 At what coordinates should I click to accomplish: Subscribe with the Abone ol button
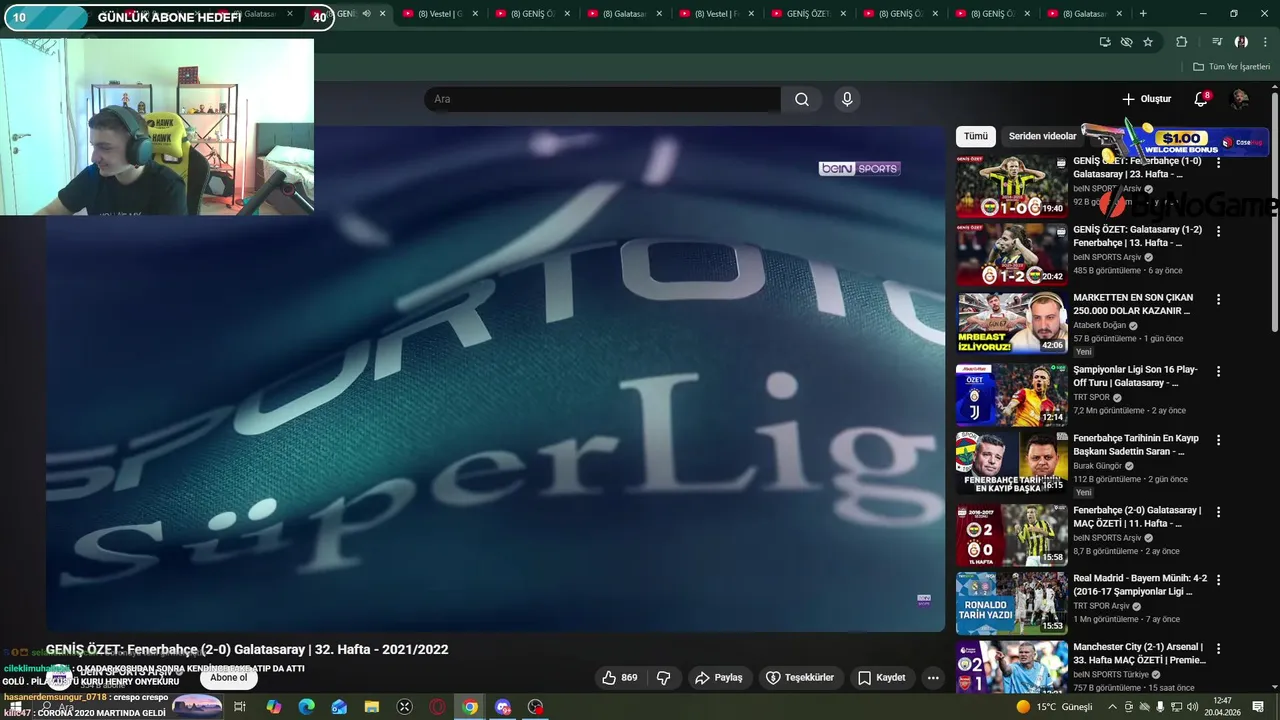228,678
